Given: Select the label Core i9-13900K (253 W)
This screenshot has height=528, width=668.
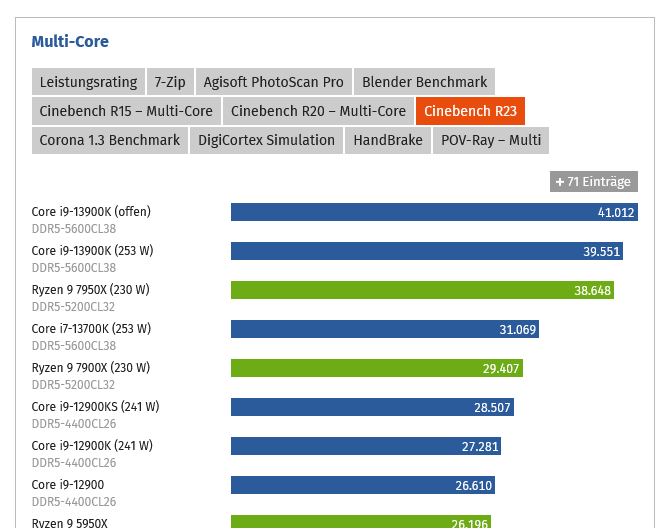Looking at the screenshot, I should [x=92, y=251].
